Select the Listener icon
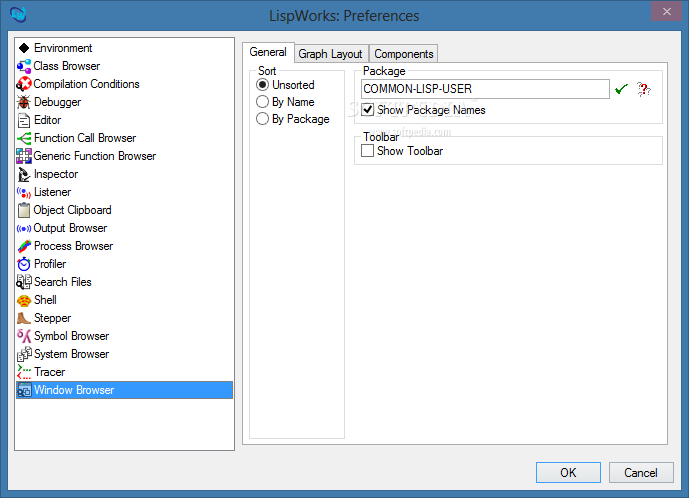Viewport: 689px width, 498px height. [x=24, y=192]
